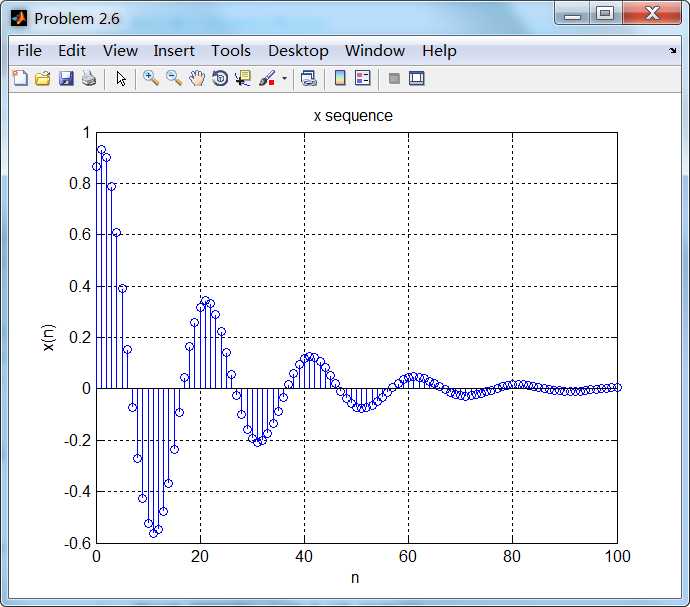Open the Edit menu
The width and height of the screenshot is (690, 607).
pos(72,51)
